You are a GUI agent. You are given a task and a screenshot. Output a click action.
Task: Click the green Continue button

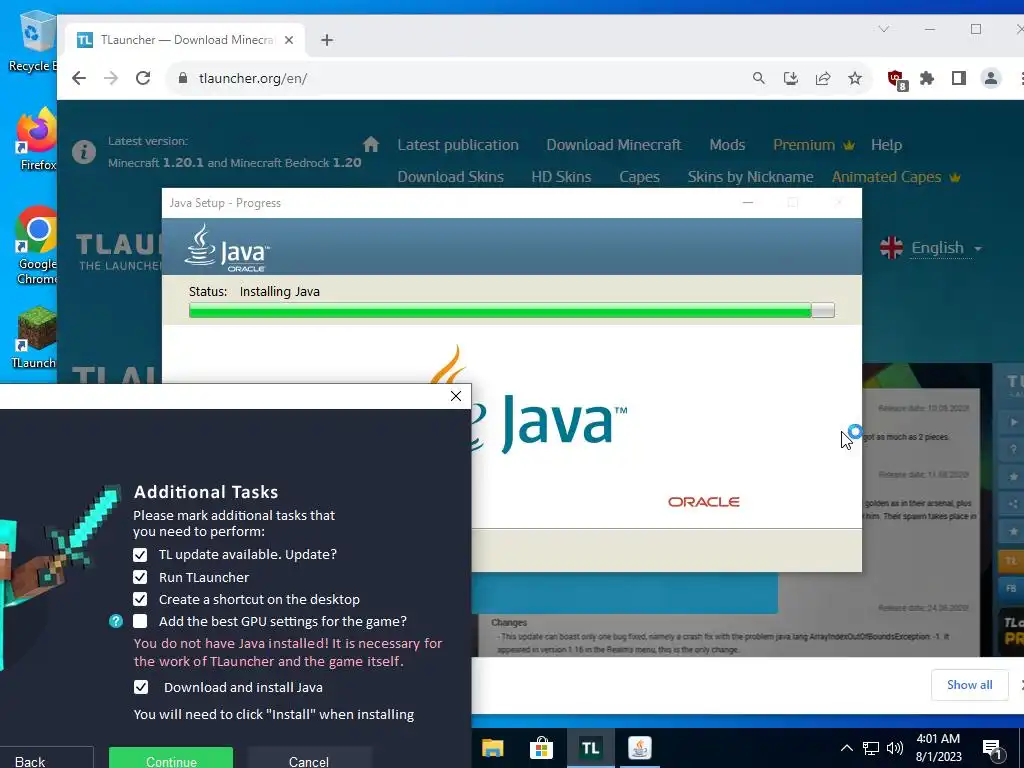click(x=171, y=759)
